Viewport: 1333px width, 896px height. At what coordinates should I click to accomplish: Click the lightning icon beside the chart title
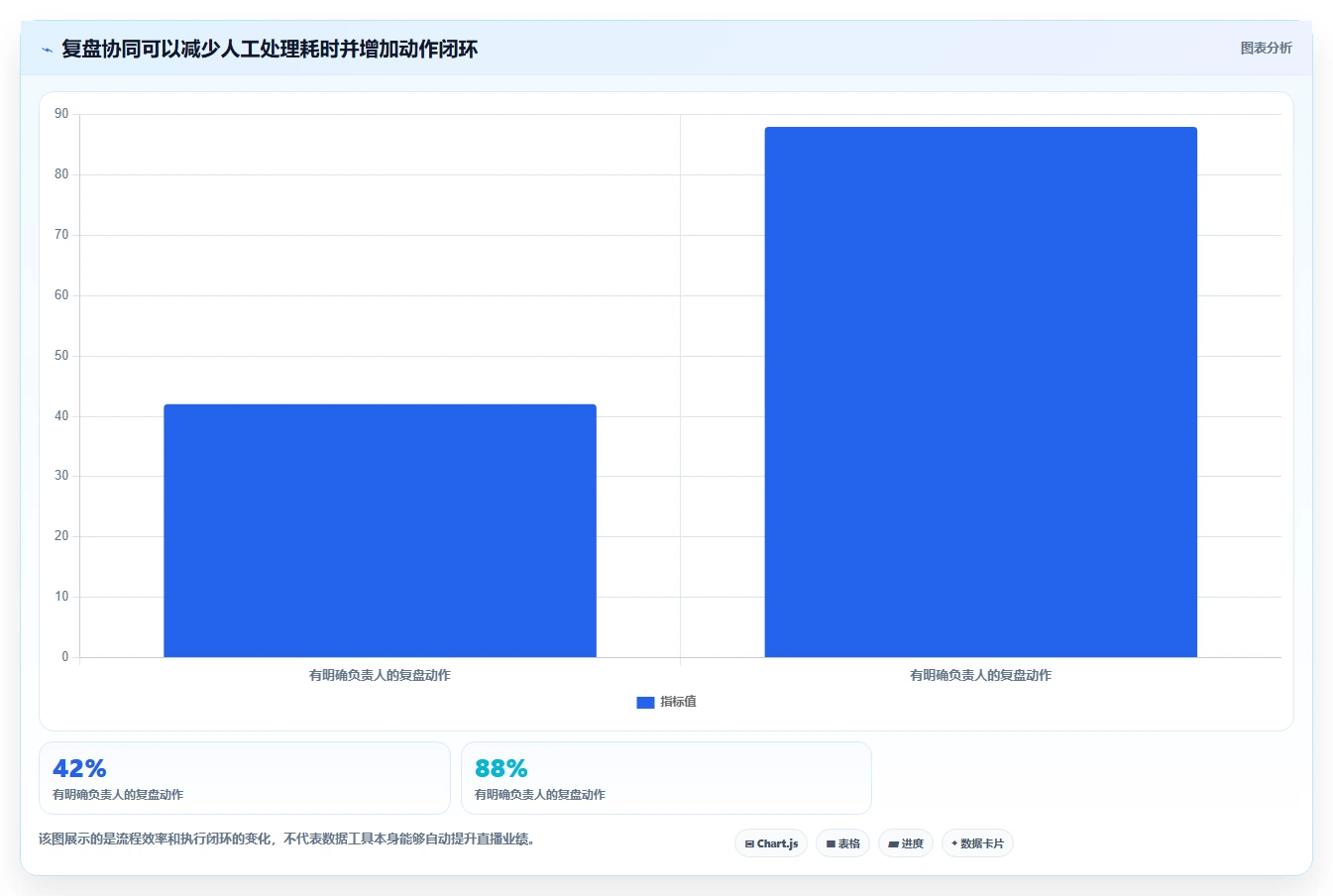47,50
